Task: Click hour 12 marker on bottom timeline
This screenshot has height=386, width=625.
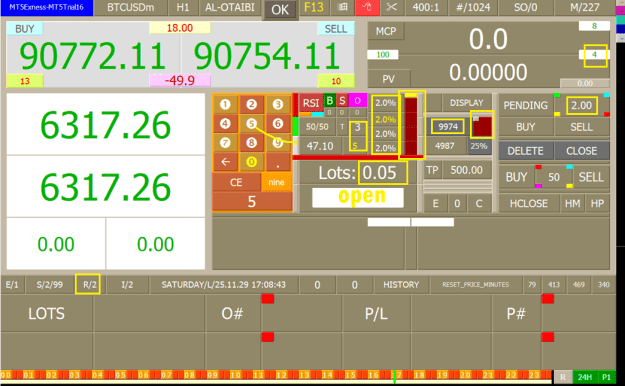Action: (x=282, y=375)
